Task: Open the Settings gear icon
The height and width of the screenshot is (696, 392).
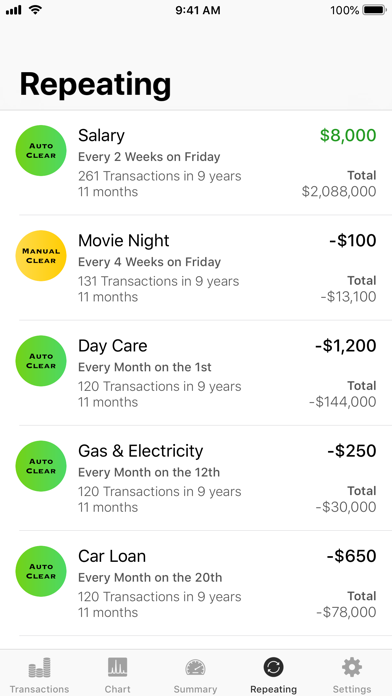Action: click(352, 667)
